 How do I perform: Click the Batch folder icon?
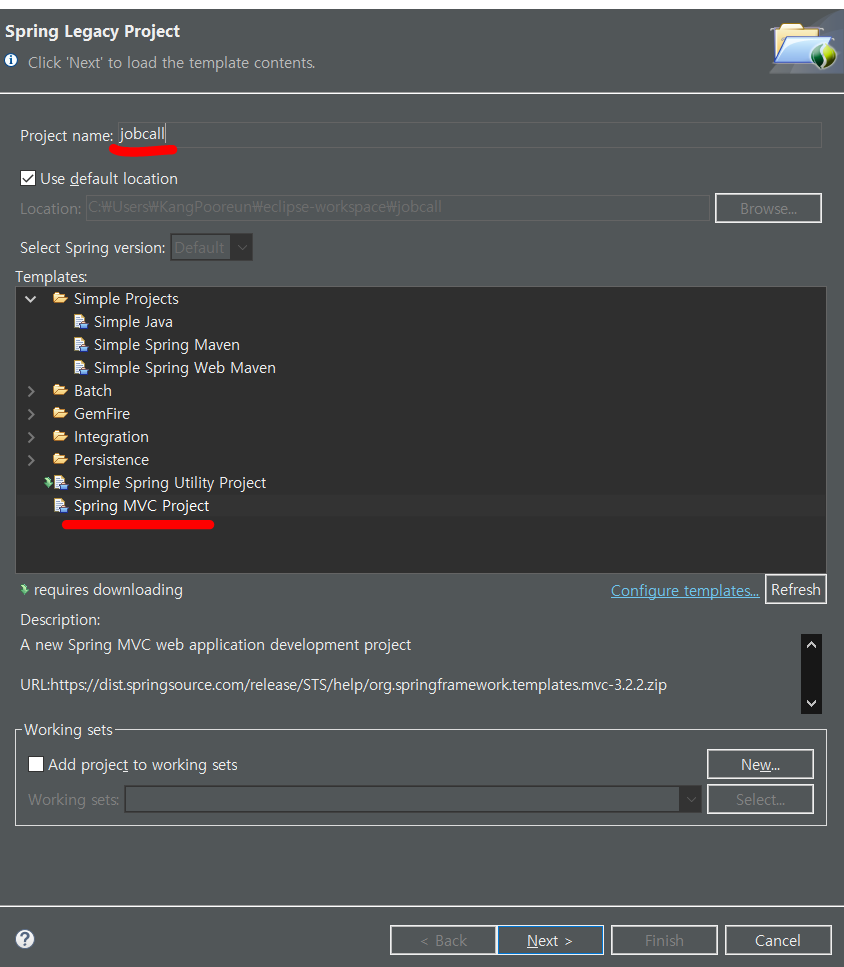60,390
